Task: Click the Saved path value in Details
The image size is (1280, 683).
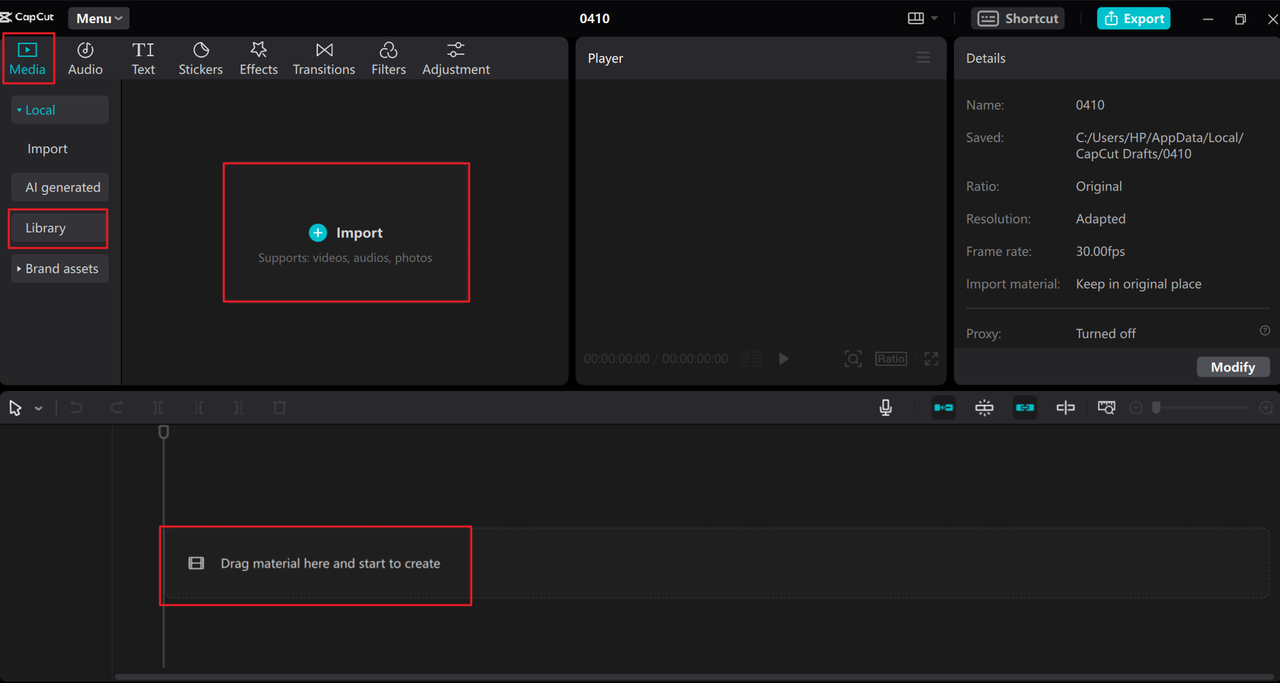Action: coord(1160,146)
